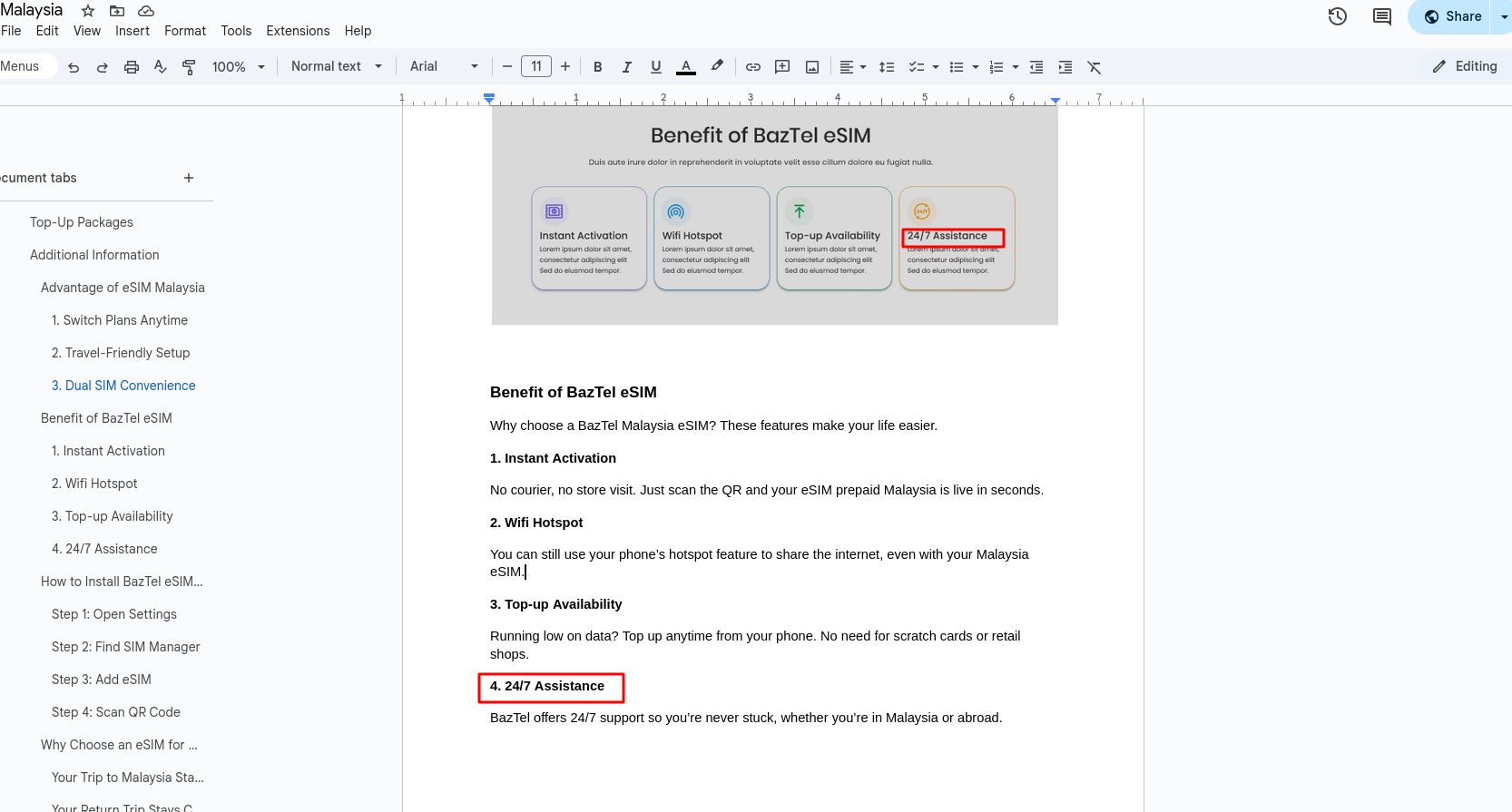Screen dimensions: 1512x812
Task: Select the Paint format tool
Action: (189, 67)
